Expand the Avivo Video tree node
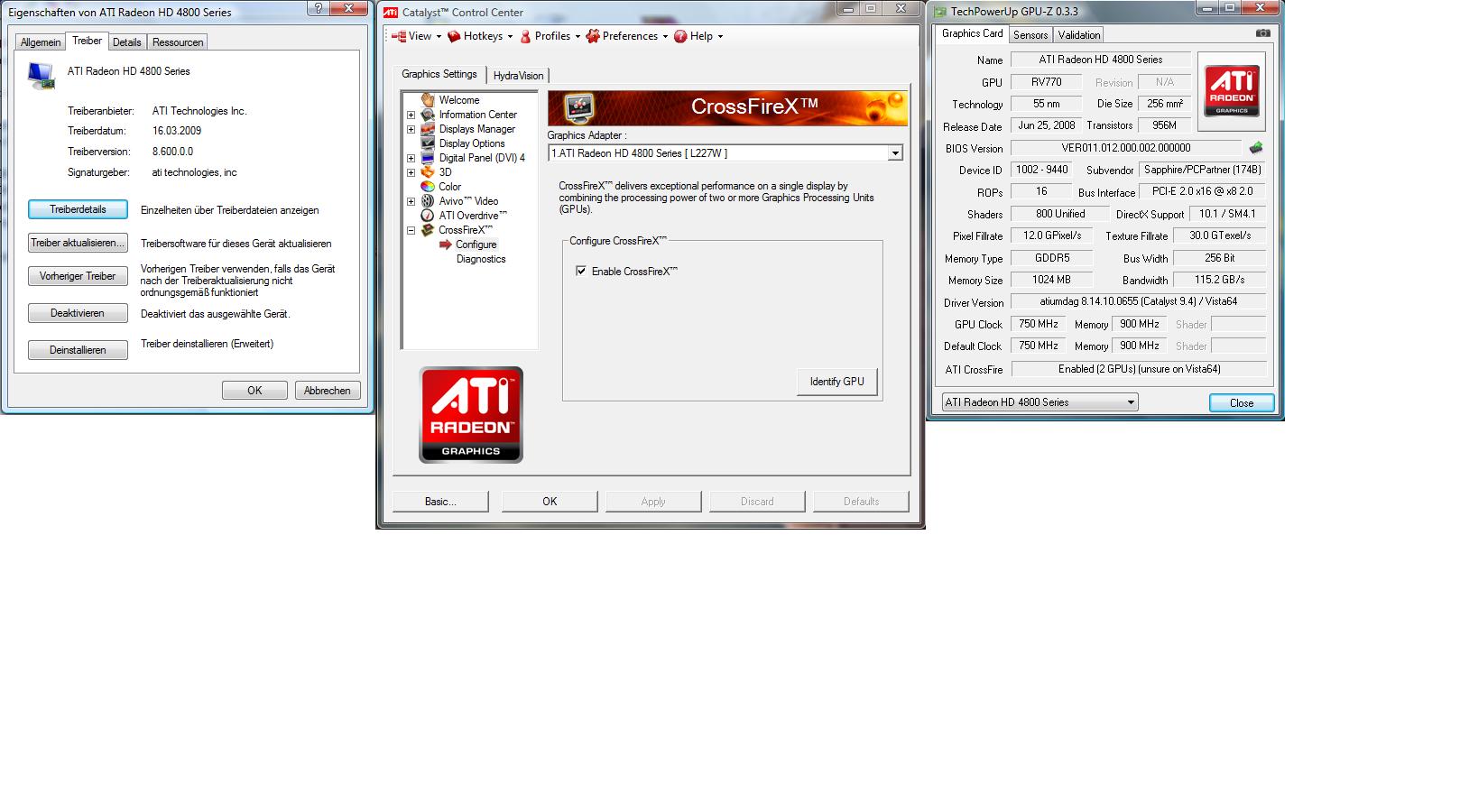The height and width of the screenshot is (812, 1460). 411,201
